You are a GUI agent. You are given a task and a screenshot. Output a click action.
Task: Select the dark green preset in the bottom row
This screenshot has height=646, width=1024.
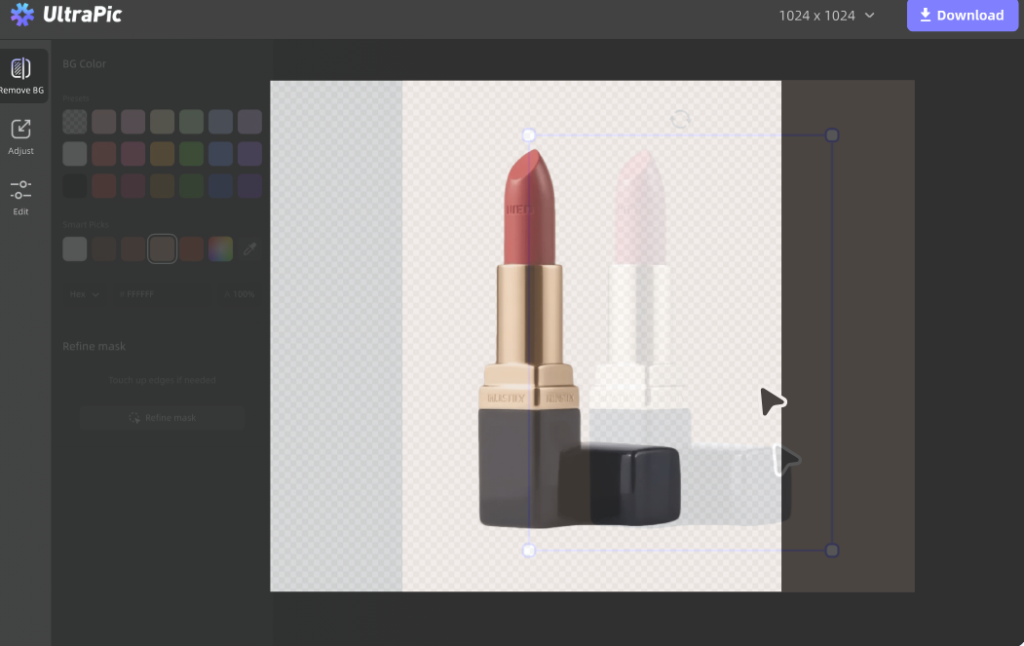click(x=191, y=186)
